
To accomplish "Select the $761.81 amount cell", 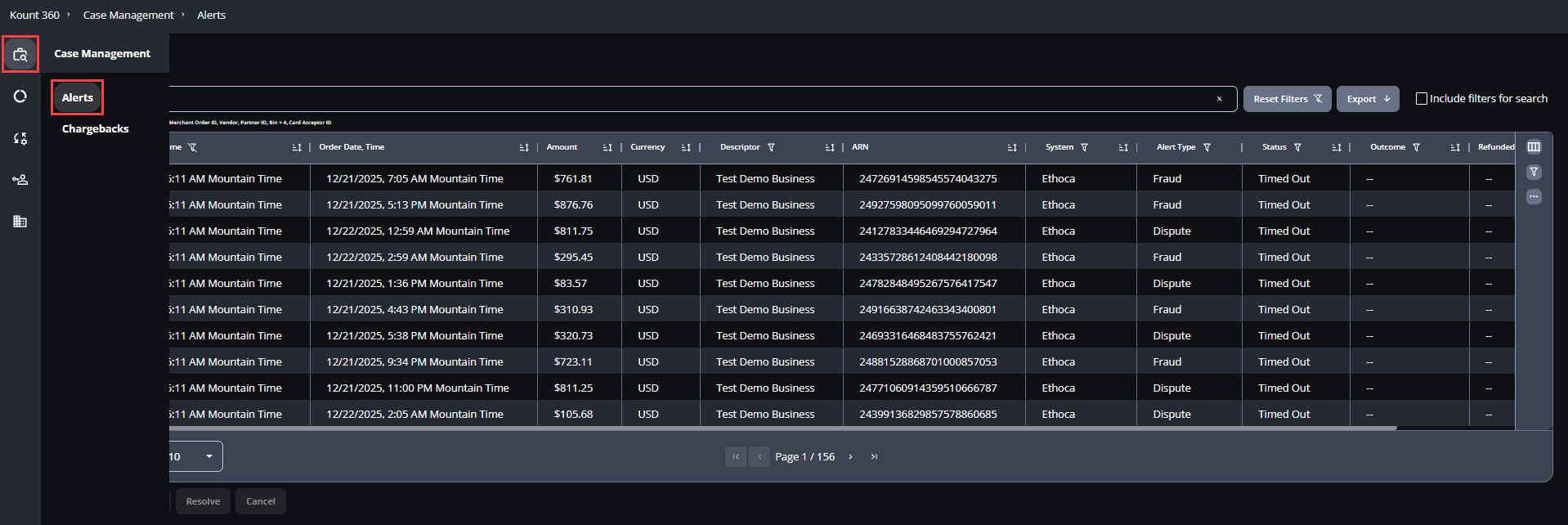I will (573, 179).
